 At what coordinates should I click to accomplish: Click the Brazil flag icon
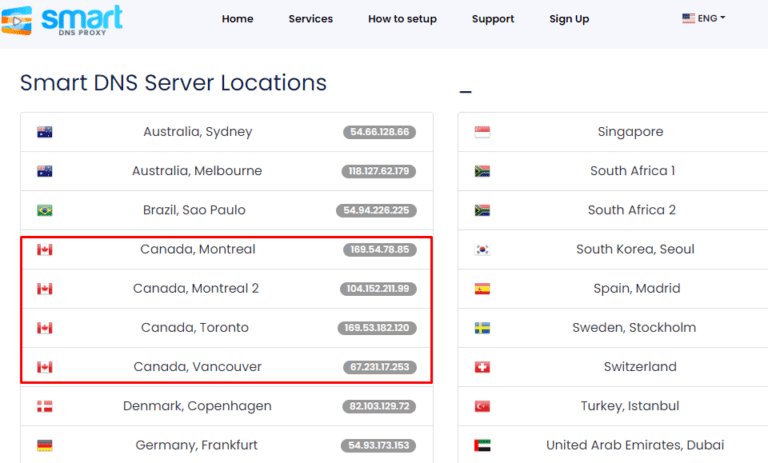coord(44,211)
